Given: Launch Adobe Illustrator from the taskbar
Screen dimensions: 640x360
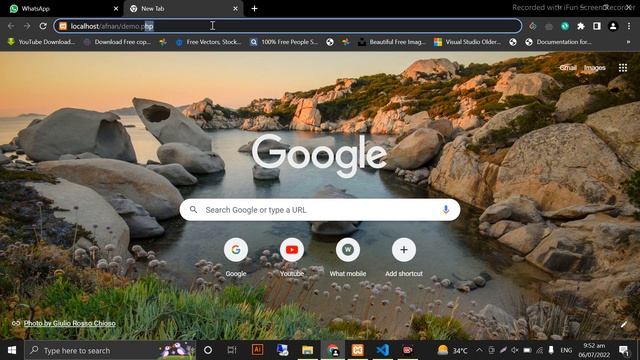Looking at the screenshot, I should [x=258, y=350].
